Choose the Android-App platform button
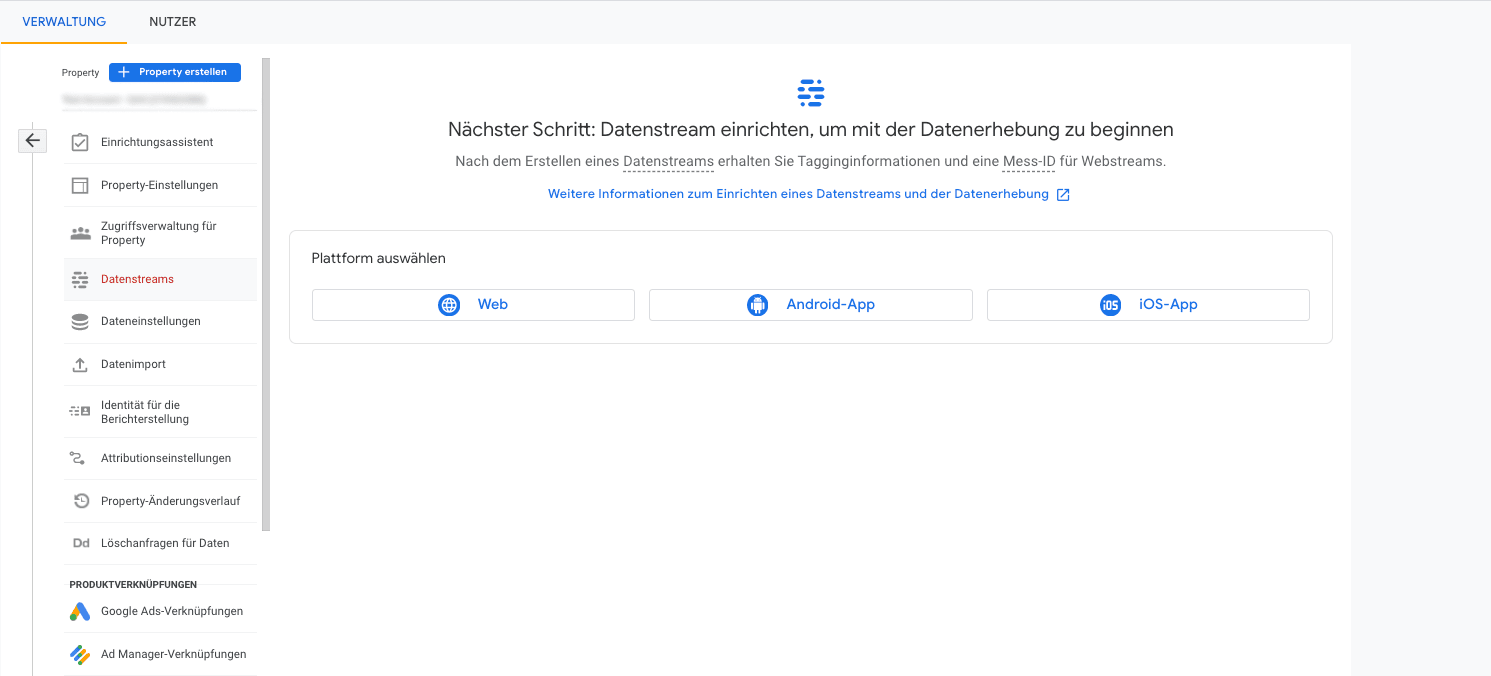 click(x=810, y=305)
